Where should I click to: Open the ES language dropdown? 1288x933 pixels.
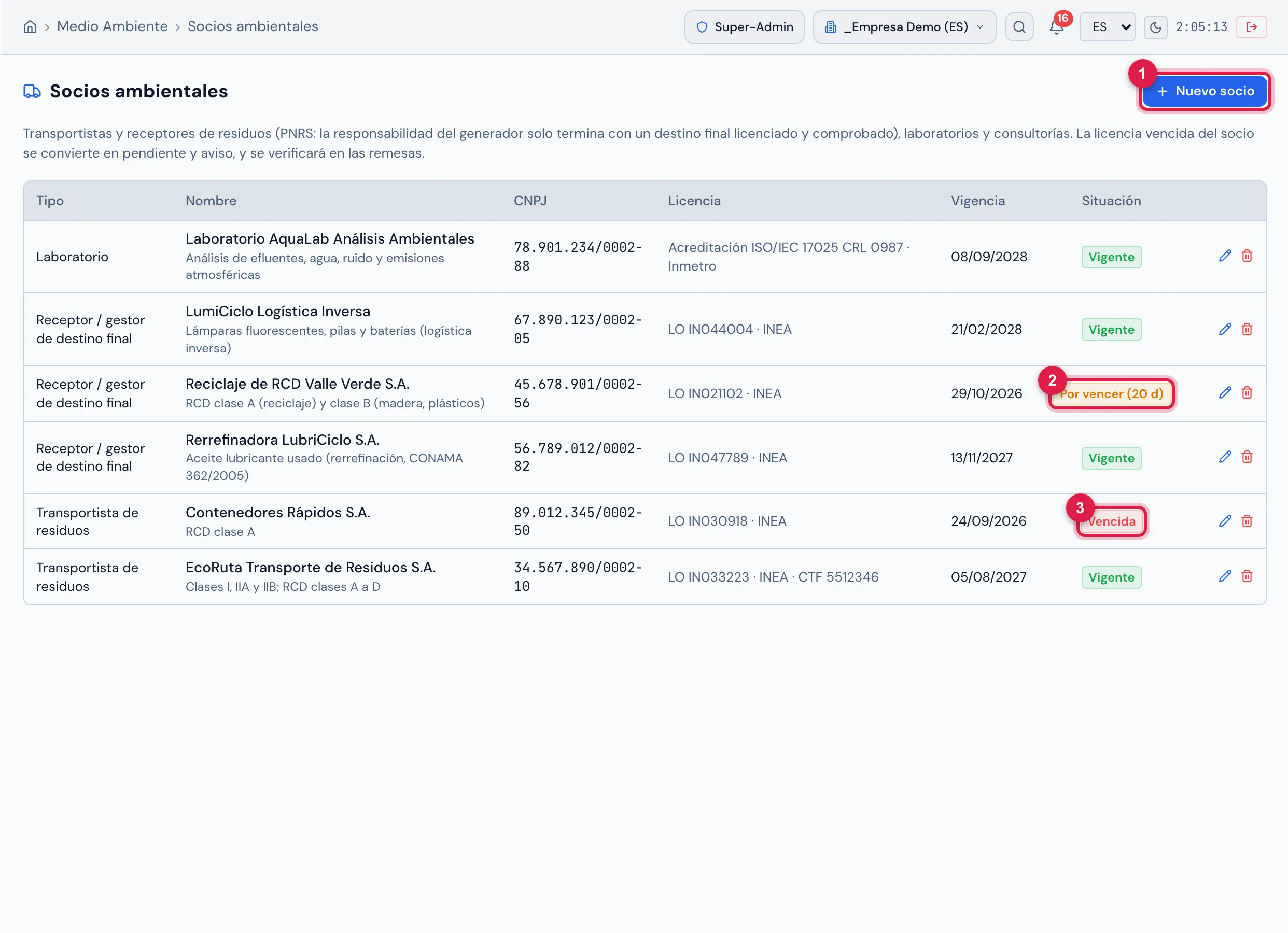click(x=1107, y=26)
